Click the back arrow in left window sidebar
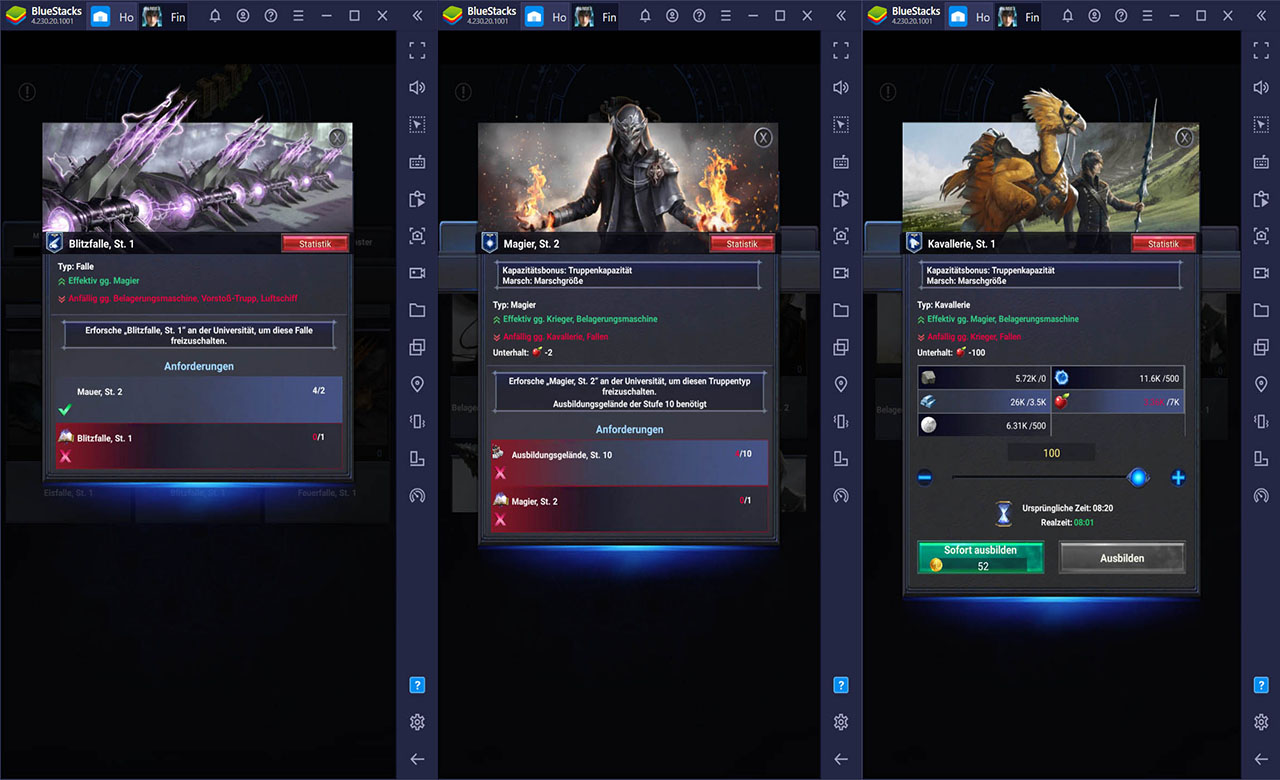Viewport: 1280px width, 780px height. tap(417, 759)
